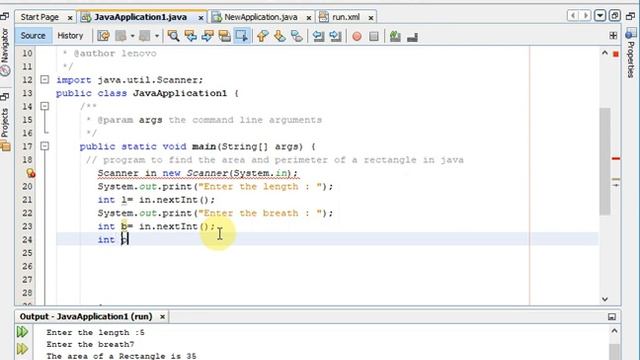This screenshot has width=640, height=360.
Task: Click the red error mark in error stripe
Action: coord(616,158)
